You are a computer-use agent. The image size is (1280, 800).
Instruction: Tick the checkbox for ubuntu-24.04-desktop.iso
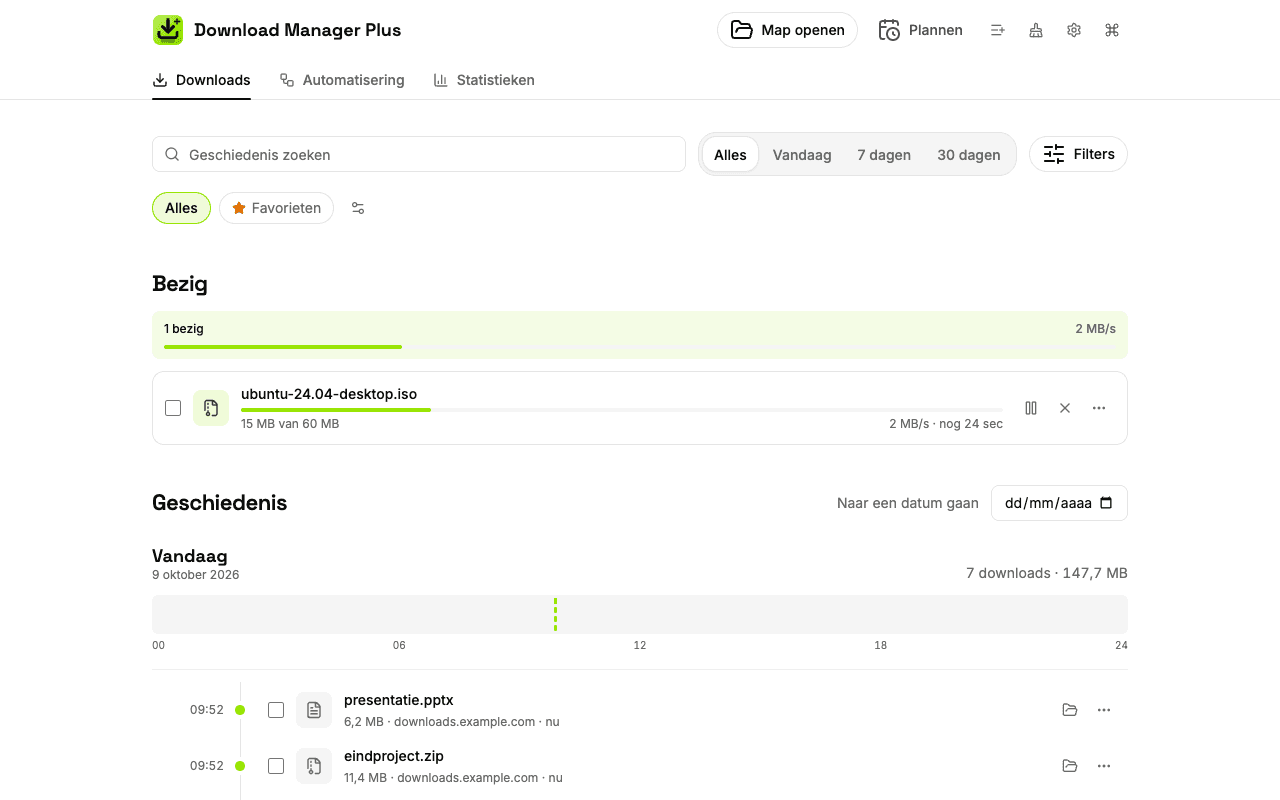pyautogui.click(x=173, y=408)
